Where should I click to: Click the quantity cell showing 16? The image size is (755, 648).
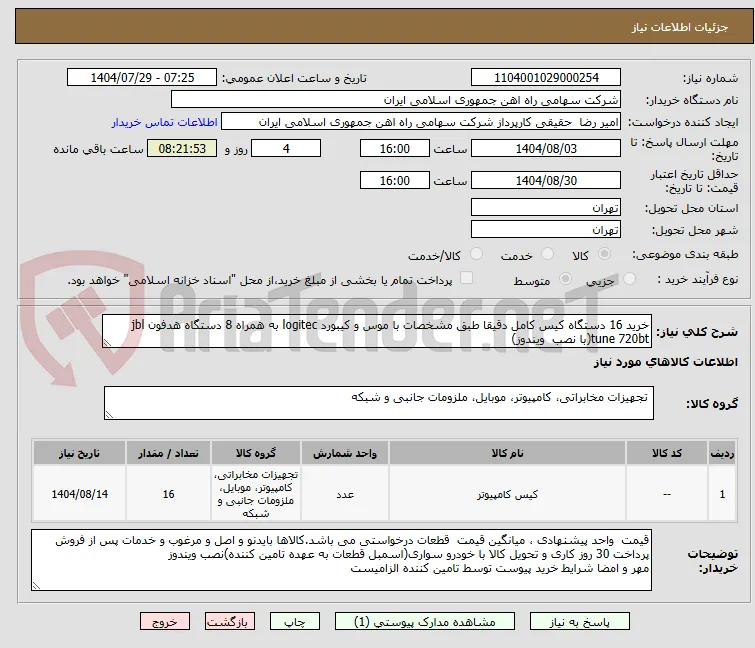168,494
